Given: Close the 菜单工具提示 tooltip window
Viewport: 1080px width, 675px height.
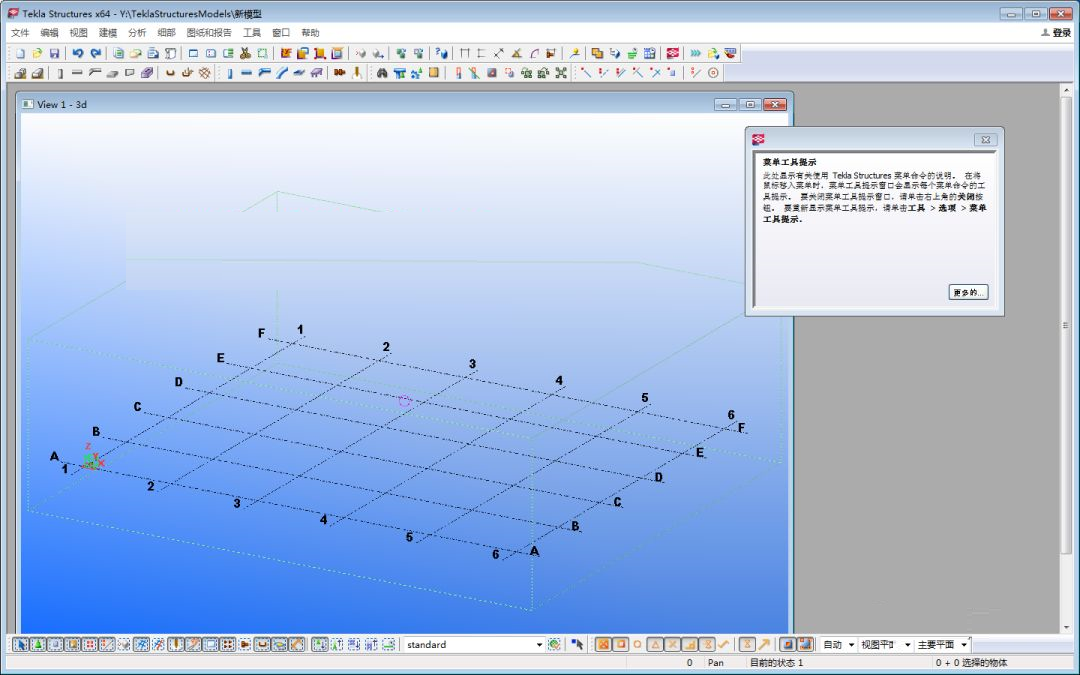Looking at the screenshot, I should (986, 139).
